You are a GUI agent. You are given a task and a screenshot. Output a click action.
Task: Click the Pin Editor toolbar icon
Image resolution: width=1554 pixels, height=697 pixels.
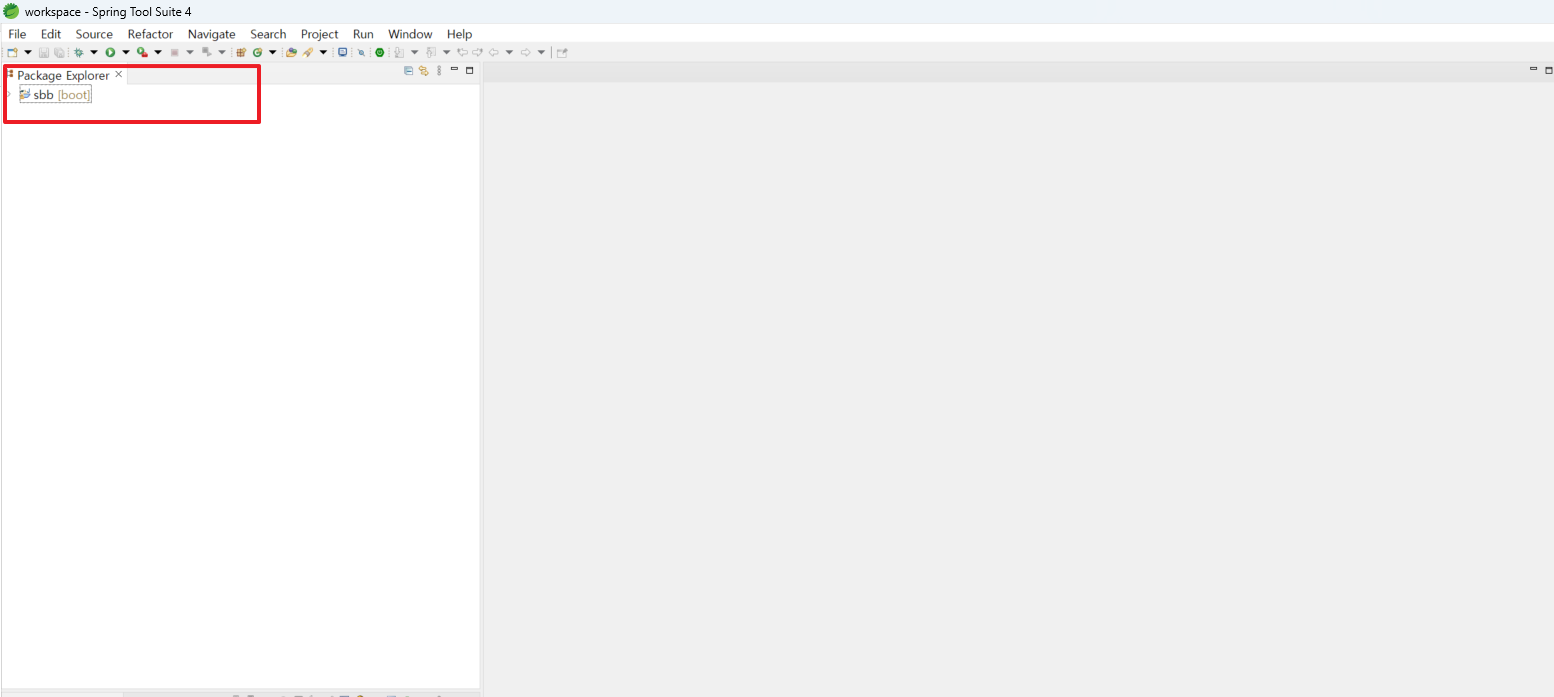click(x=562, y=52)
